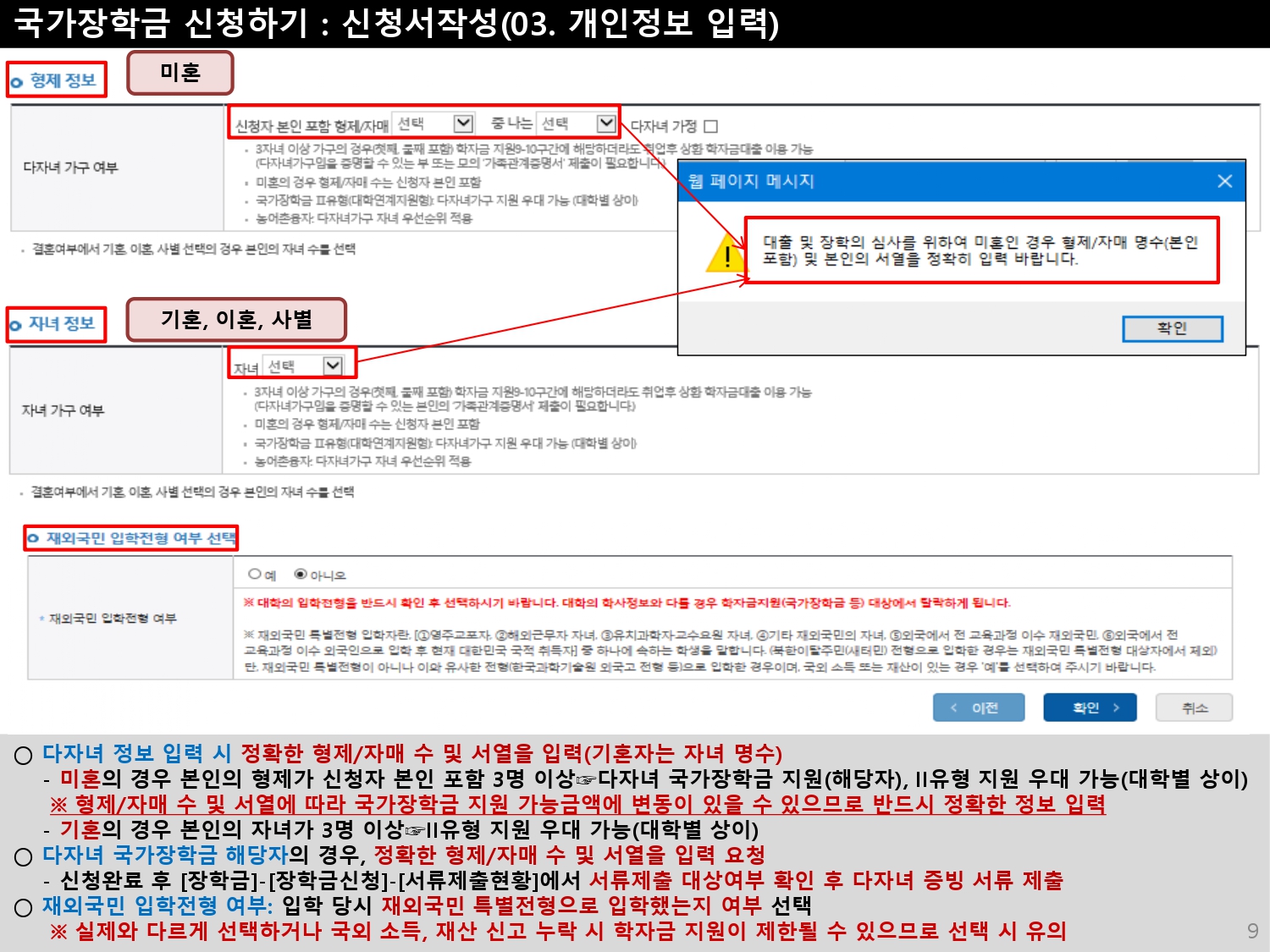The width and height of the screenshot is (1270, 952).
Task: Confirm the 웹 페이지 메시지 dialog with 확인
Action: [x=1173, y=328]
